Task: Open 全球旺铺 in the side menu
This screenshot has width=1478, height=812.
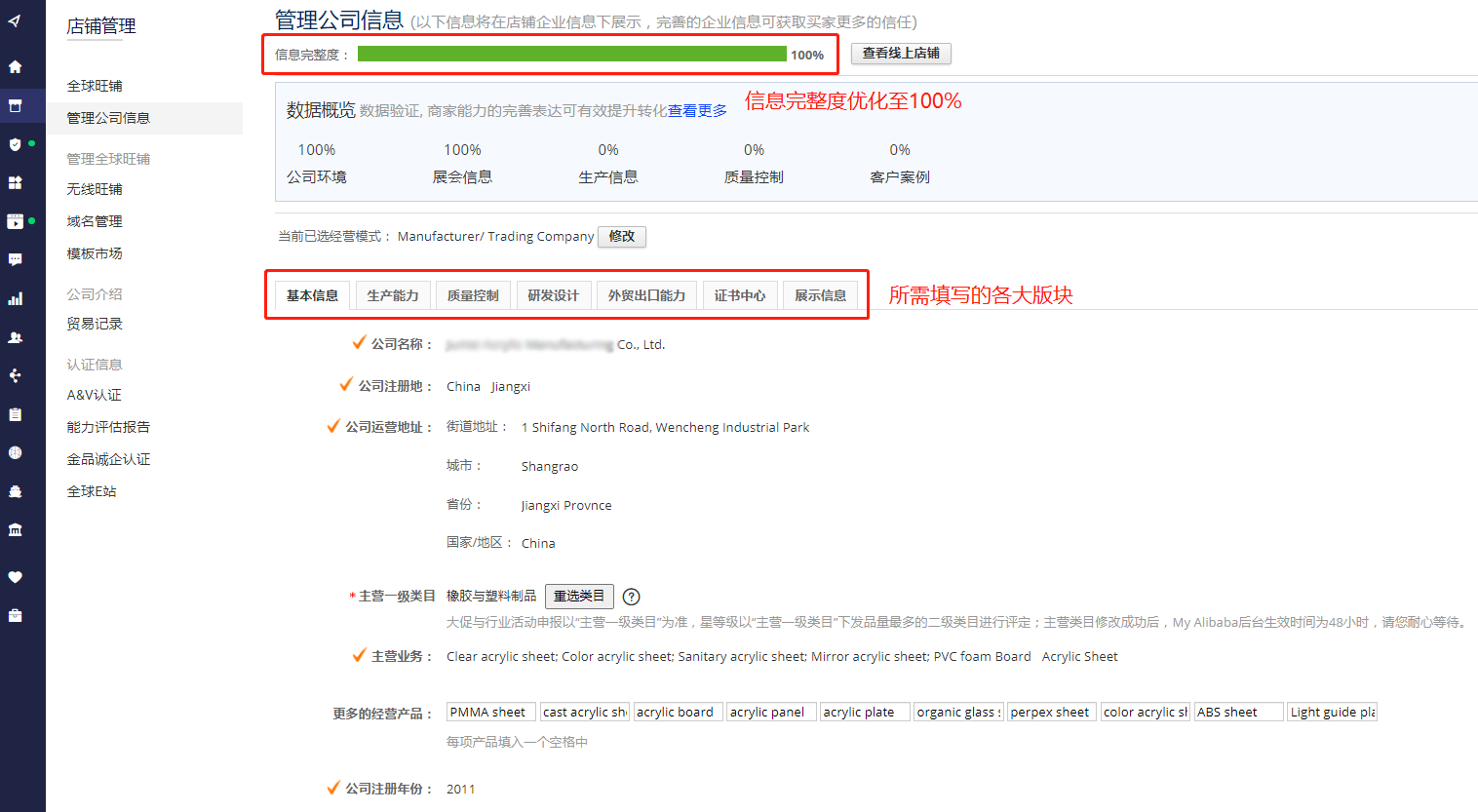Action: pyautogui.click(x=95, y=86)
